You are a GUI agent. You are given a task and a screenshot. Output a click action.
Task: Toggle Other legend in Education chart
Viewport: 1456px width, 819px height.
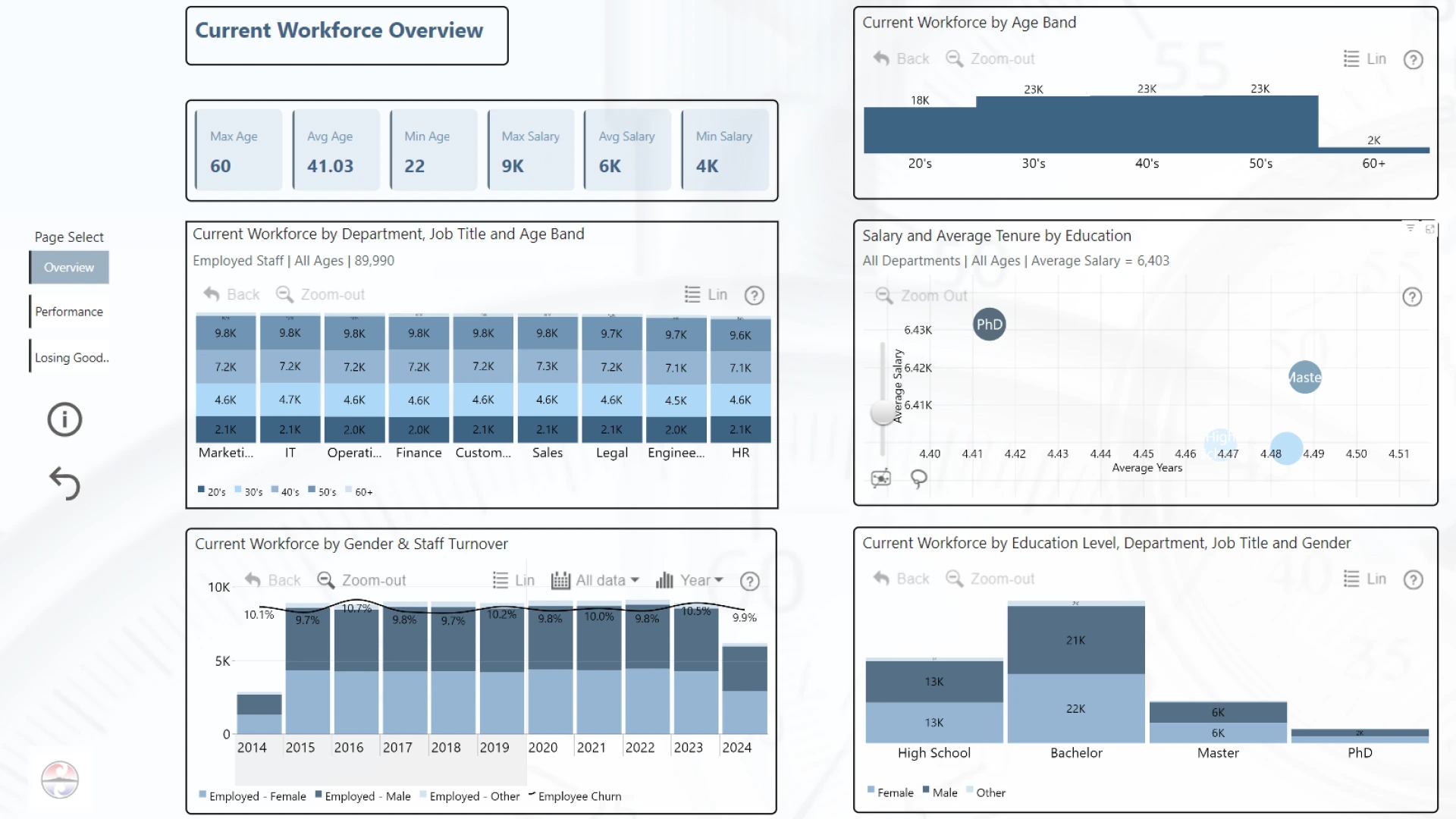tap(986, 792)
